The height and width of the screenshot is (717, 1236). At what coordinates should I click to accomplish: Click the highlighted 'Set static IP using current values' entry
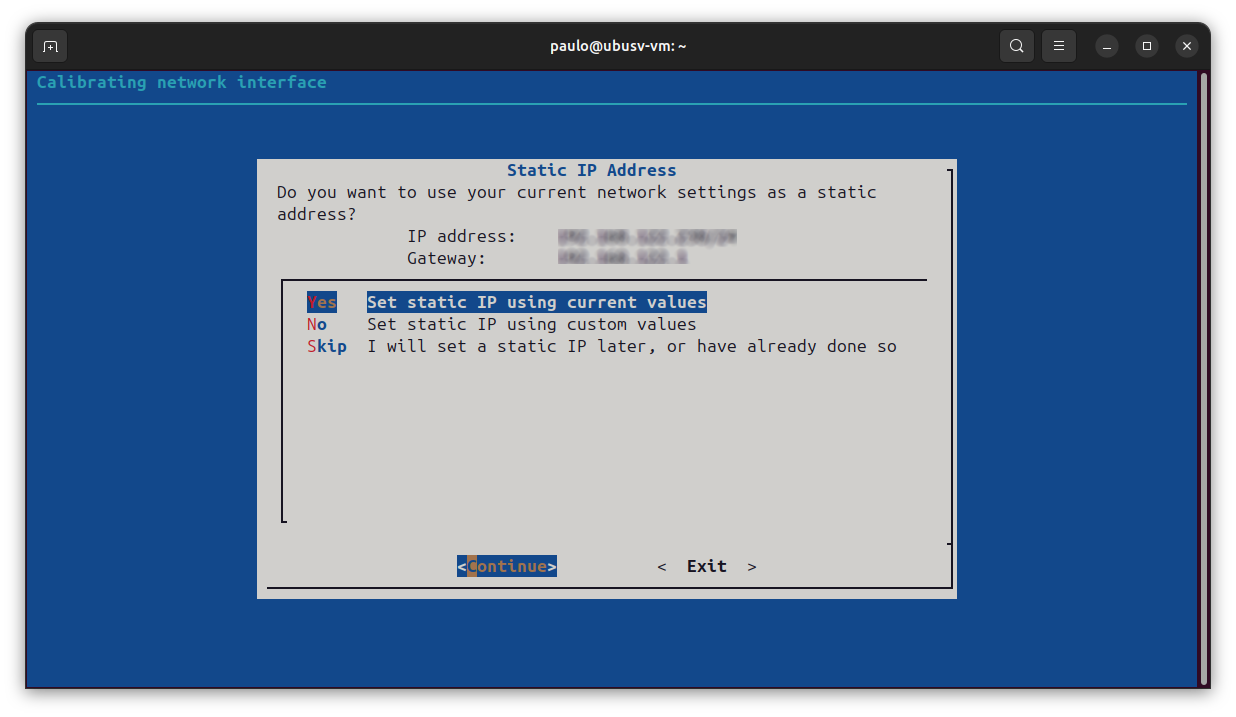536,301
